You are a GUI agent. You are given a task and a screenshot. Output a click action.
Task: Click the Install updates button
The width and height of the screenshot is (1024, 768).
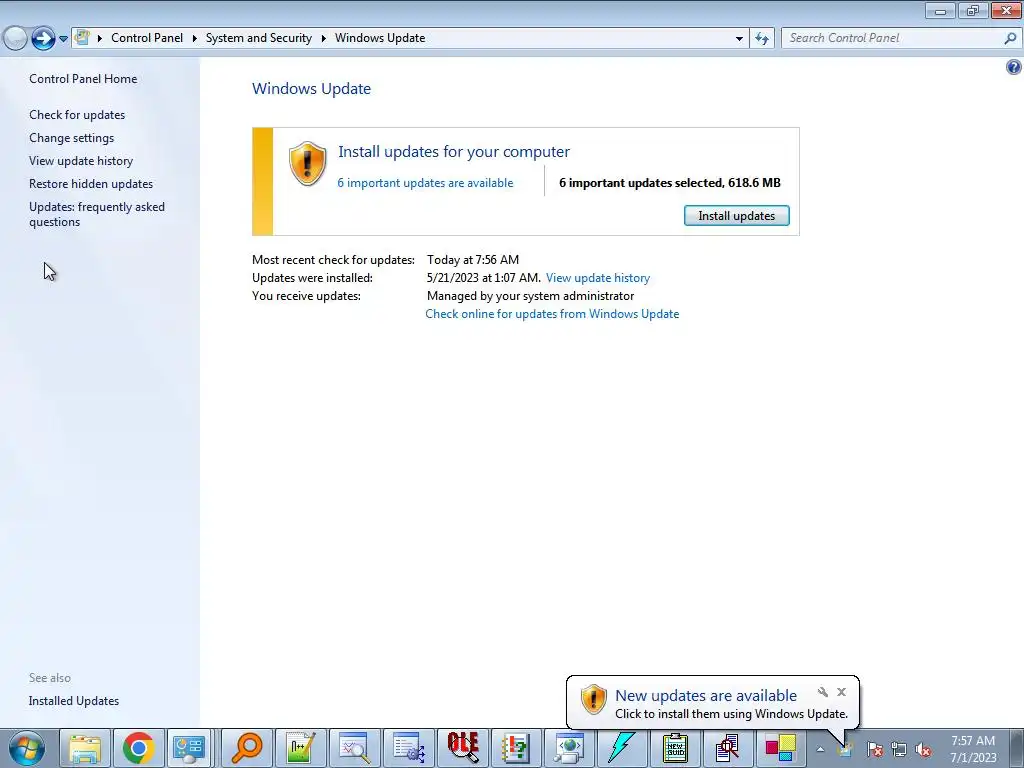pos(737,216)
